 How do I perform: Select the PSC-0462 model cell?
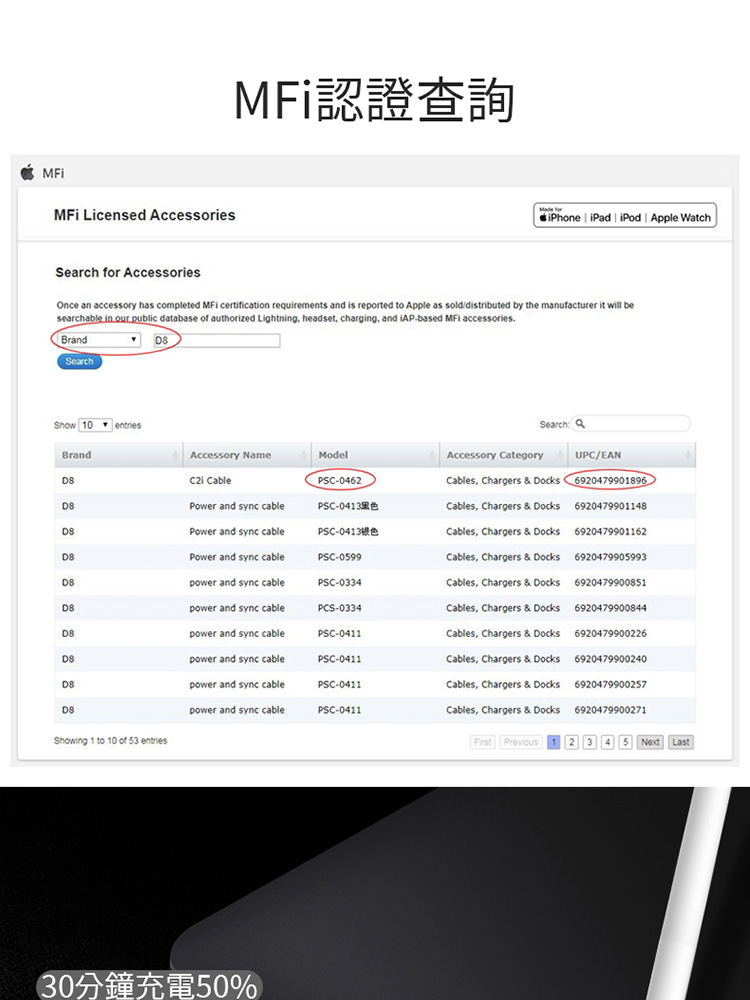coord(340,480)
